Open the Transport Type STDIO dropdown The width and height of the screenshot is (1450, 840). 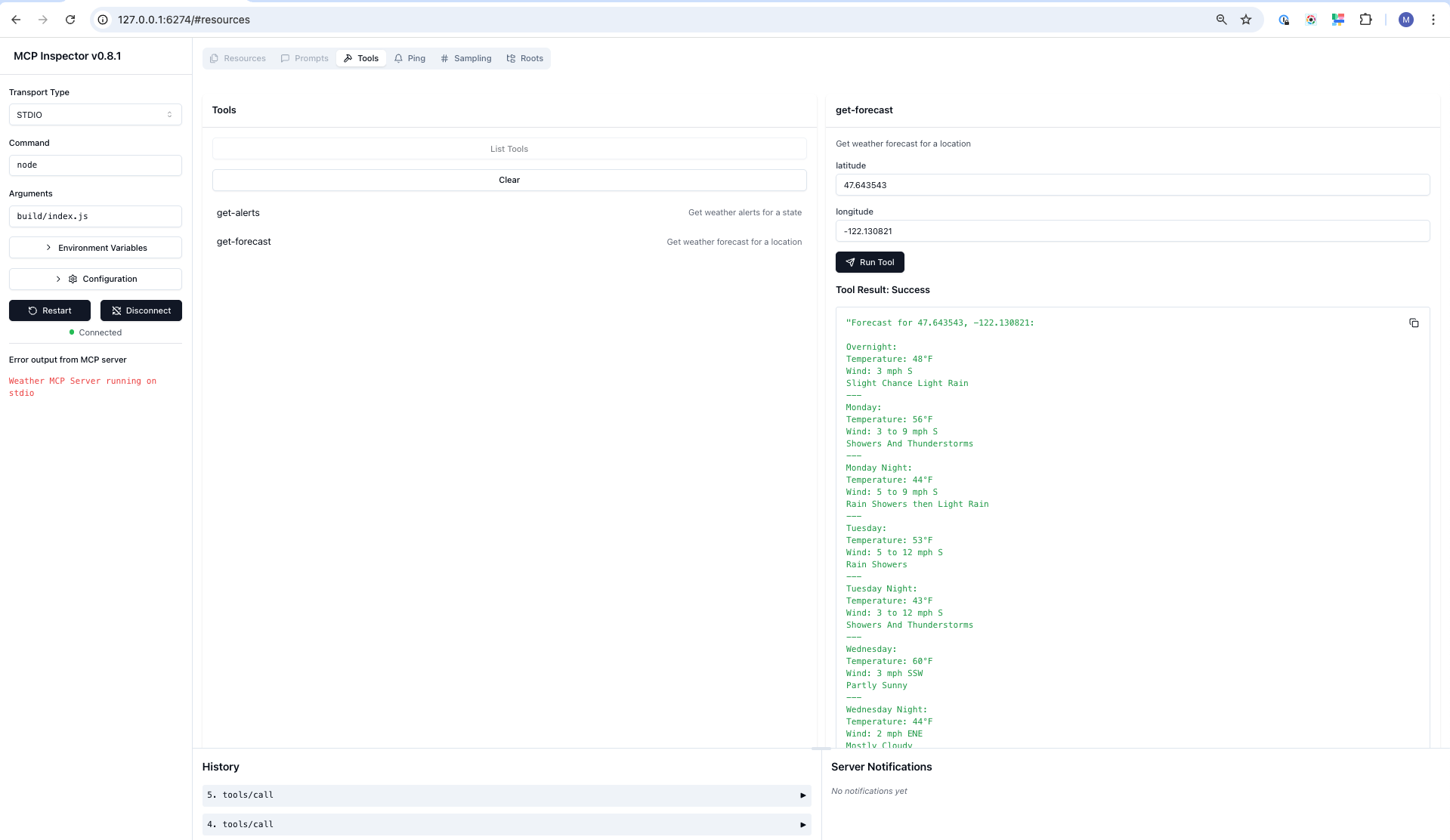pyautogui.click(x=95, y=115)
